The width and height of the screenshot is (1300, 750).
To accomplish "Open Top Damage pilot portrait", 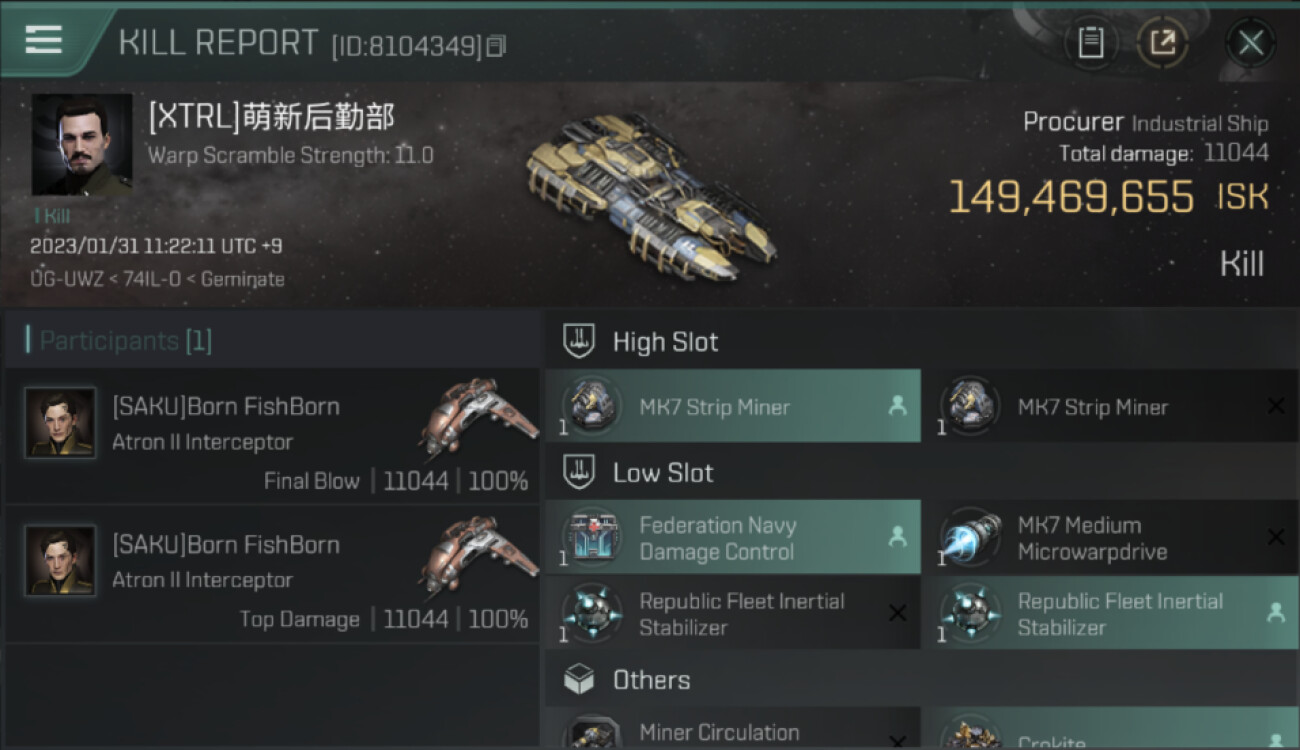I will click(61, 561).
